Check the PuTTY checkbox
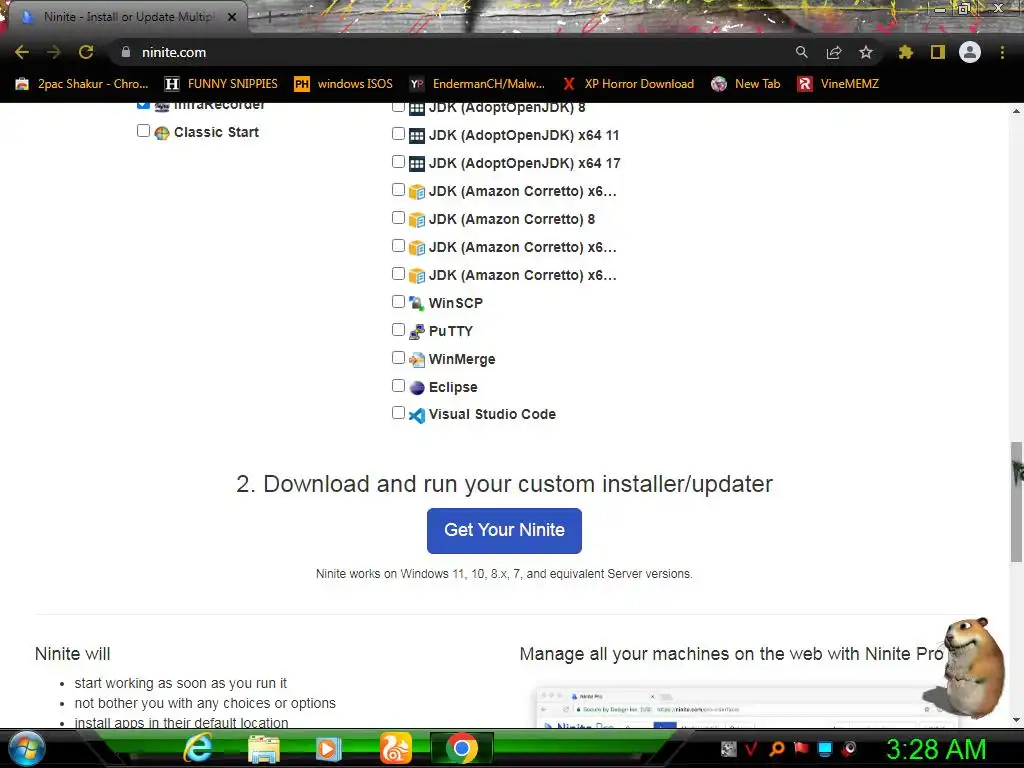 (x=398, y=330)
